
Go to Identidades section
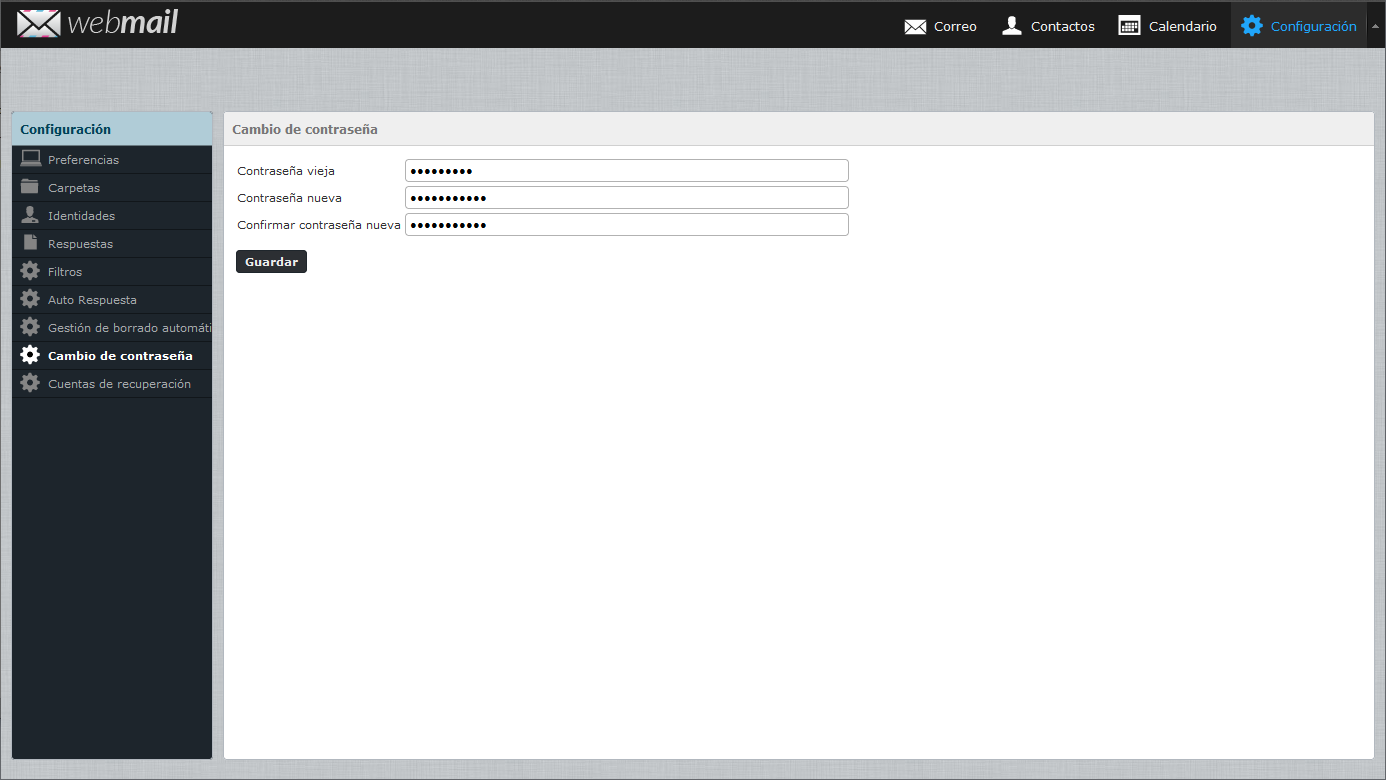112,216
